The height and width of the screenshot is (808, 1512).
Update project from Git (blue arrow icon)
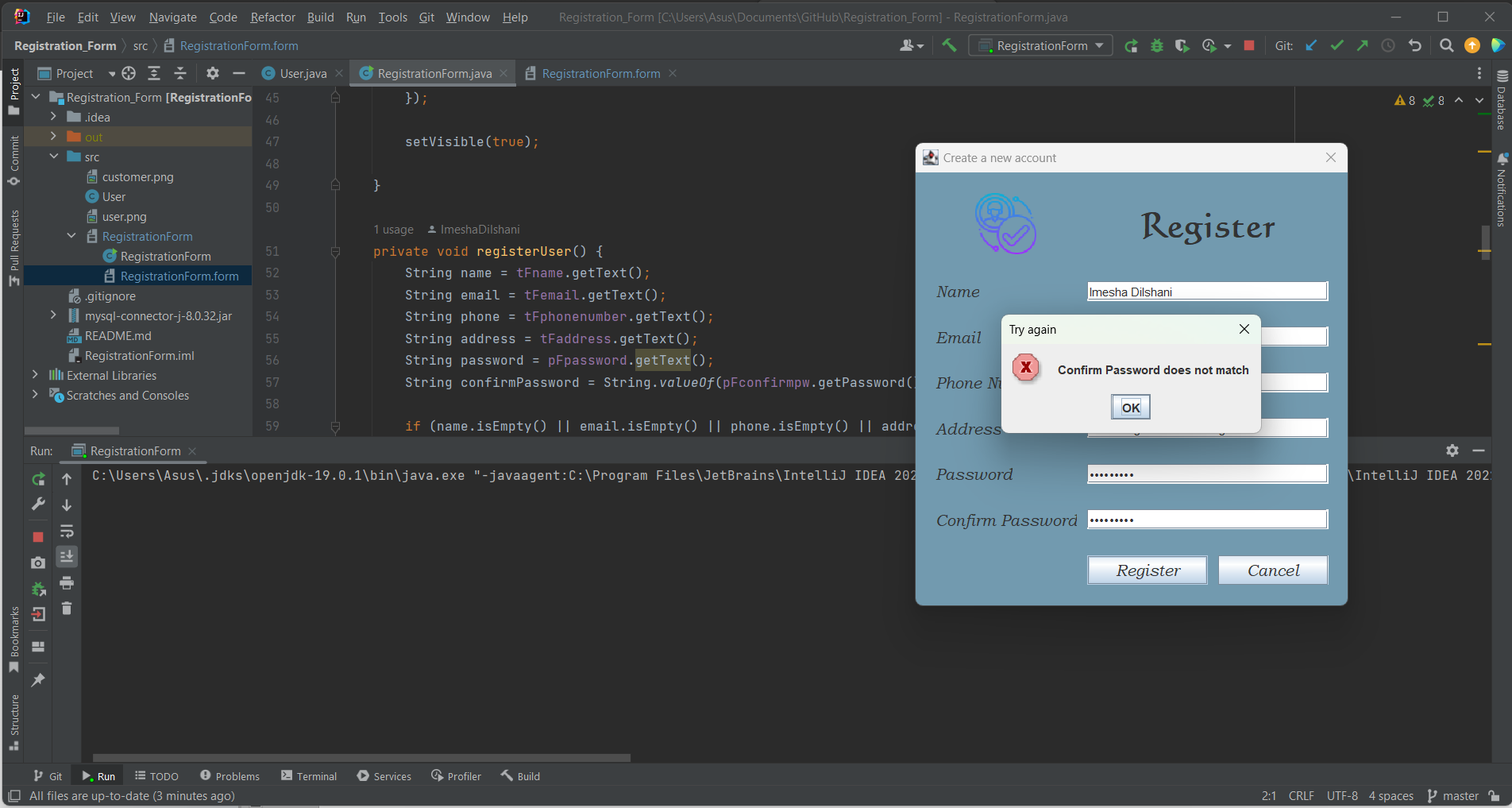1311,45
